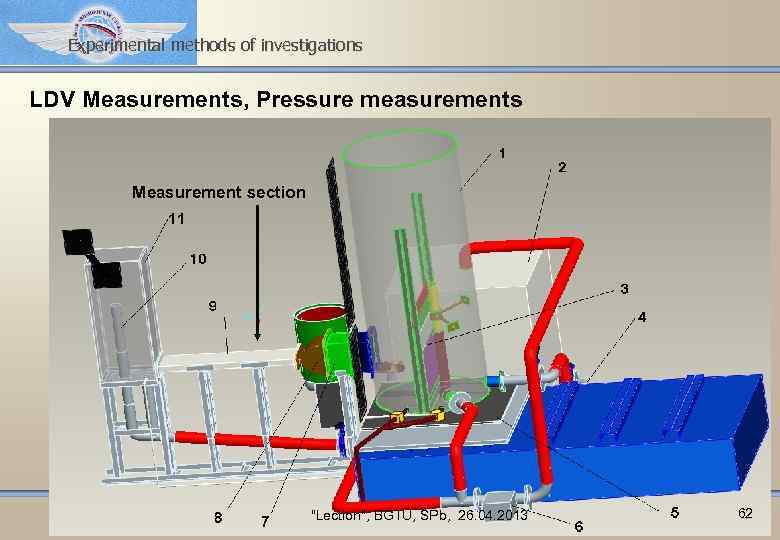This screenshot has height=540, width=780.
Task: Click the slide page number 62
Action: 745,513
